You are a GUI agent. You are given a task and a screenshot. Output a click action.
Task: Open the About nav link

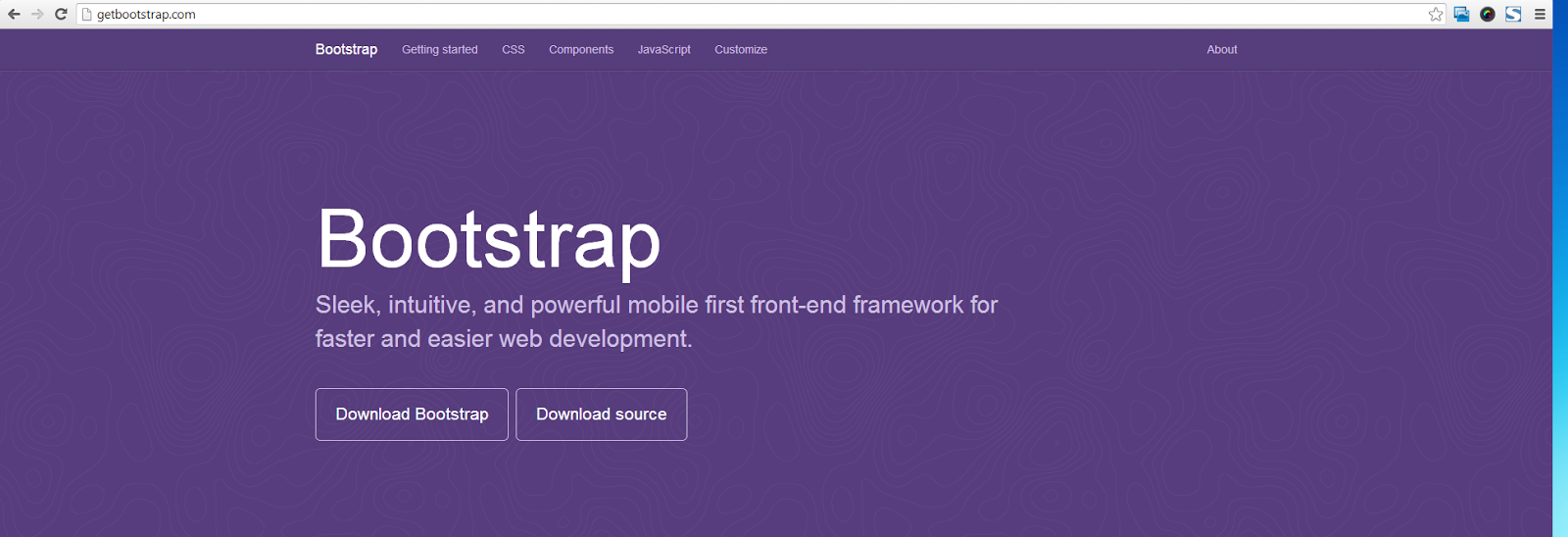[x=1222, y=49]
